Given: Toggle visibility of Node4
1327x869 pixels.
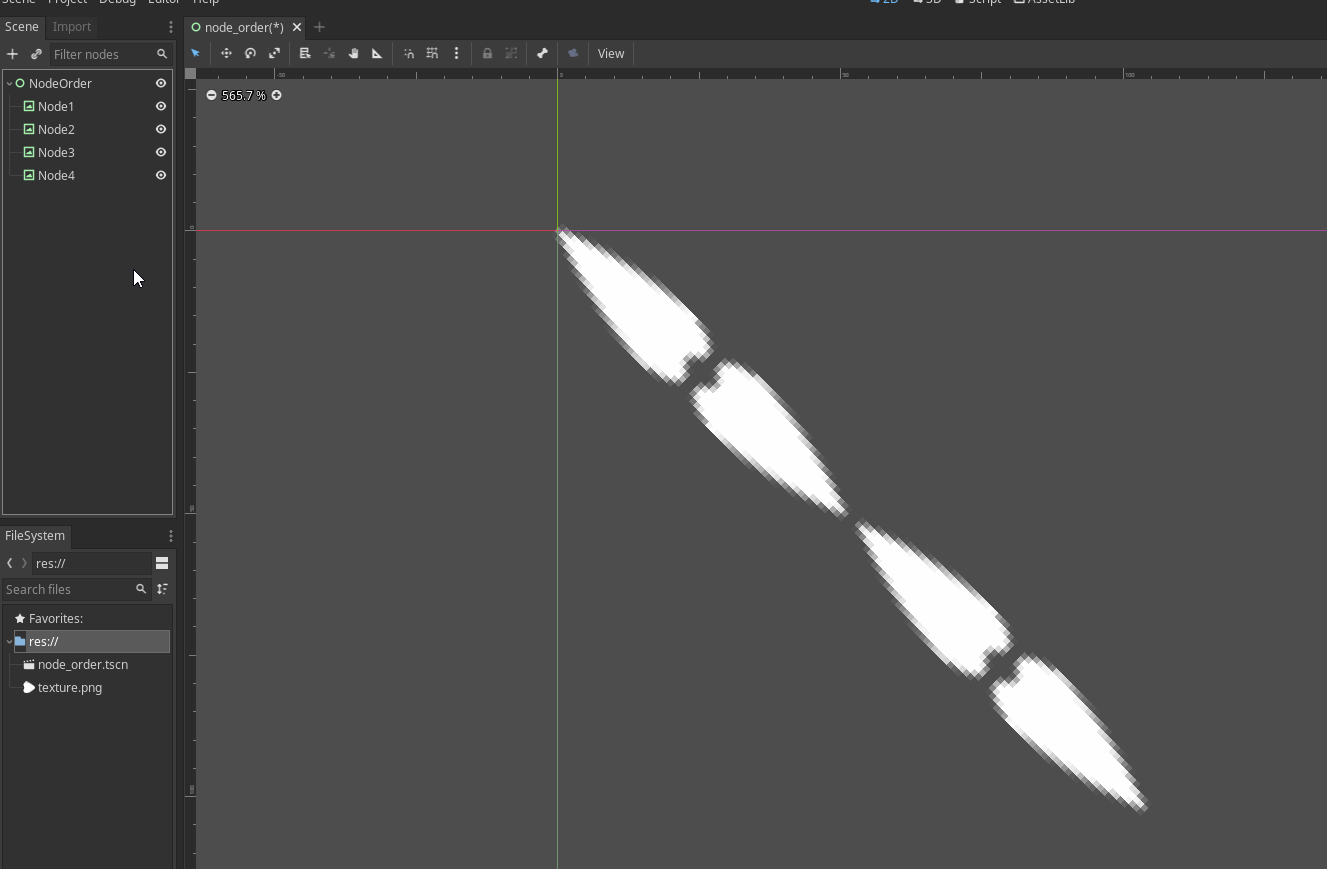Looking at the screenshot, I should [x=160, y=175].
